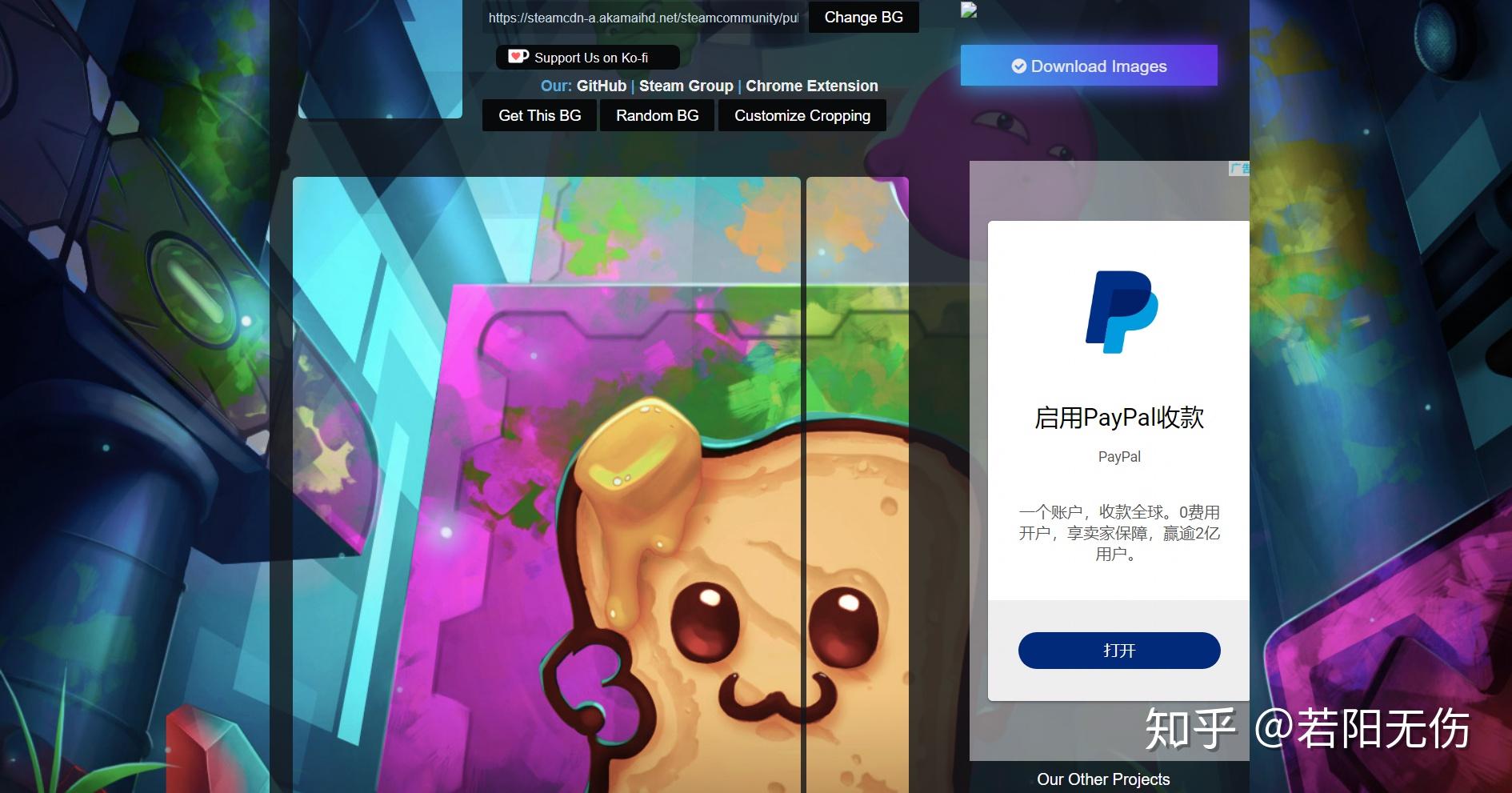1512x793 pixels.
Task: Open the Chrome Extension link
Action: 812,86
